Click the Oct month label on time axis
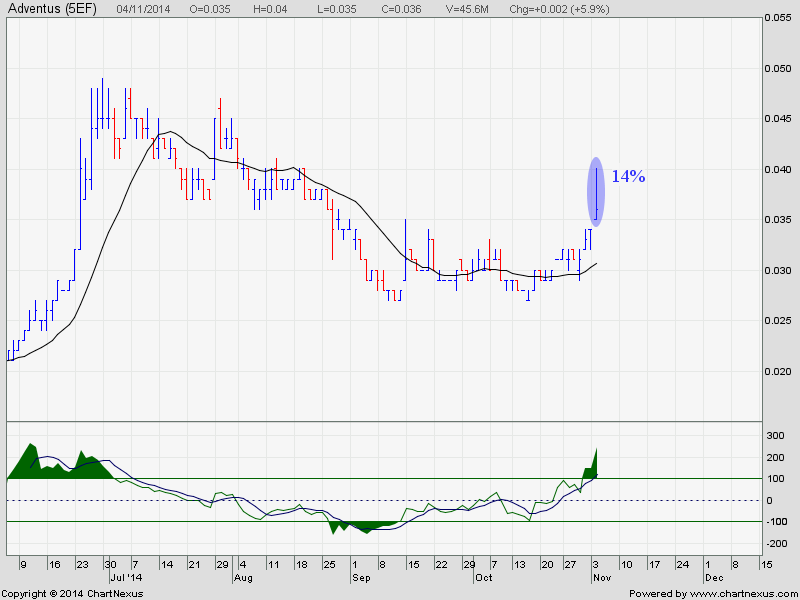 pyautogui.click(x=483, y=578)
